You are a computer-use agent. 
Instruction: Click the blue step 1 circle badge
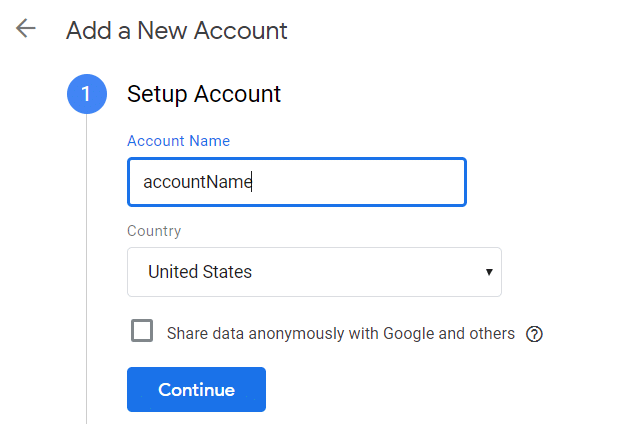[87, 95]
